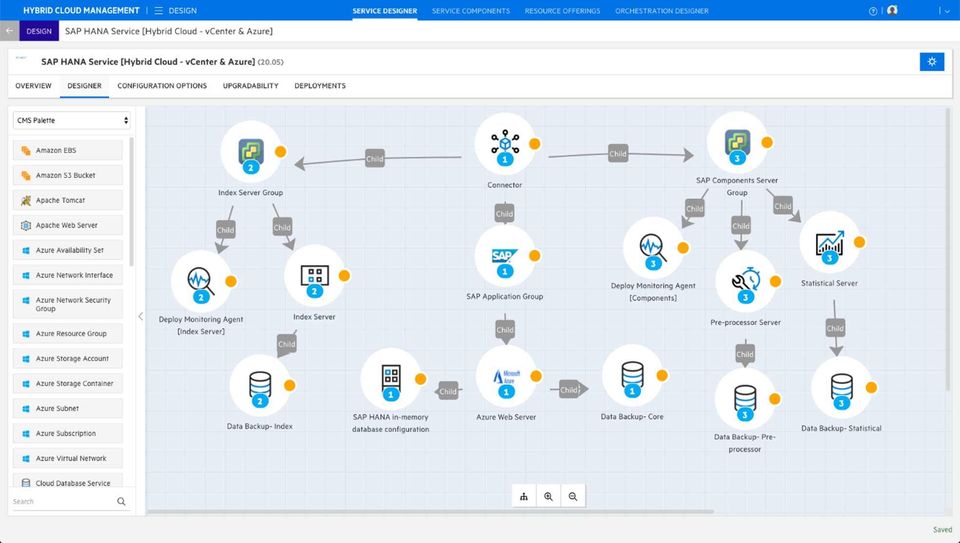Click the Pre-processor Server node icon

745,282
